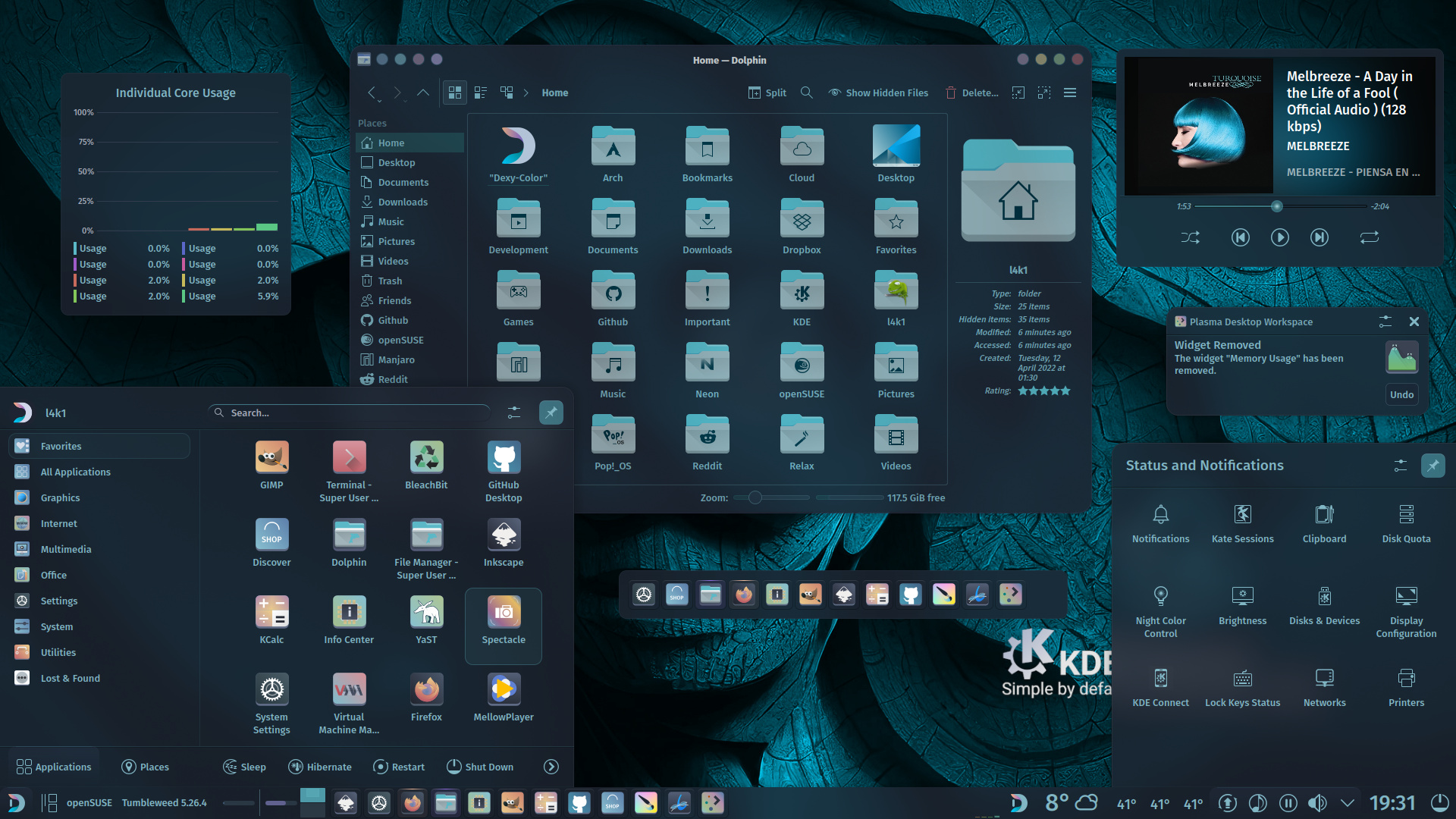Screen dimensions: 1456x819
Task: Open Night Color Control applet
Action: tap(1160, 611)
